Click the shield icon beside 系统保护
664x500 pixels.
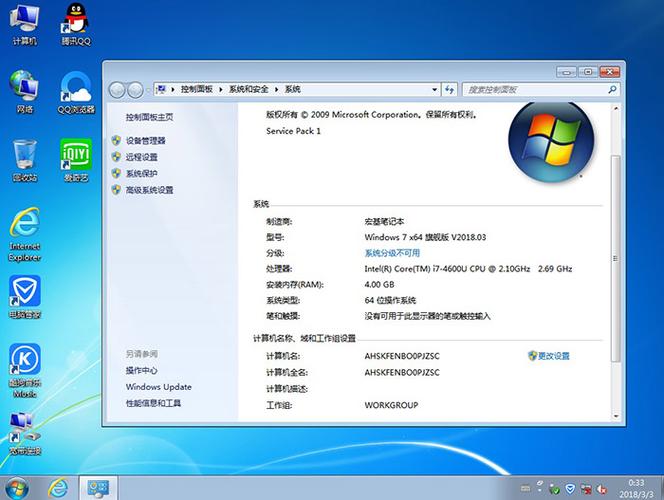[116, 173]
